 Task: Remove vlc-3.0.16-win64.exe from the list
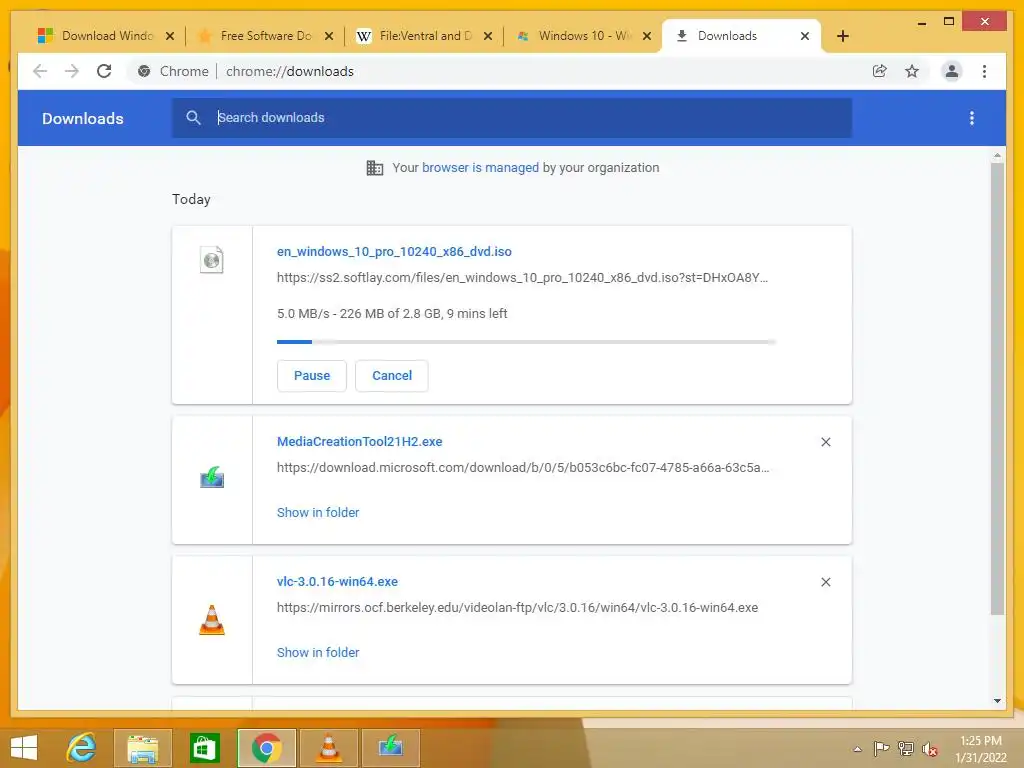825,582
